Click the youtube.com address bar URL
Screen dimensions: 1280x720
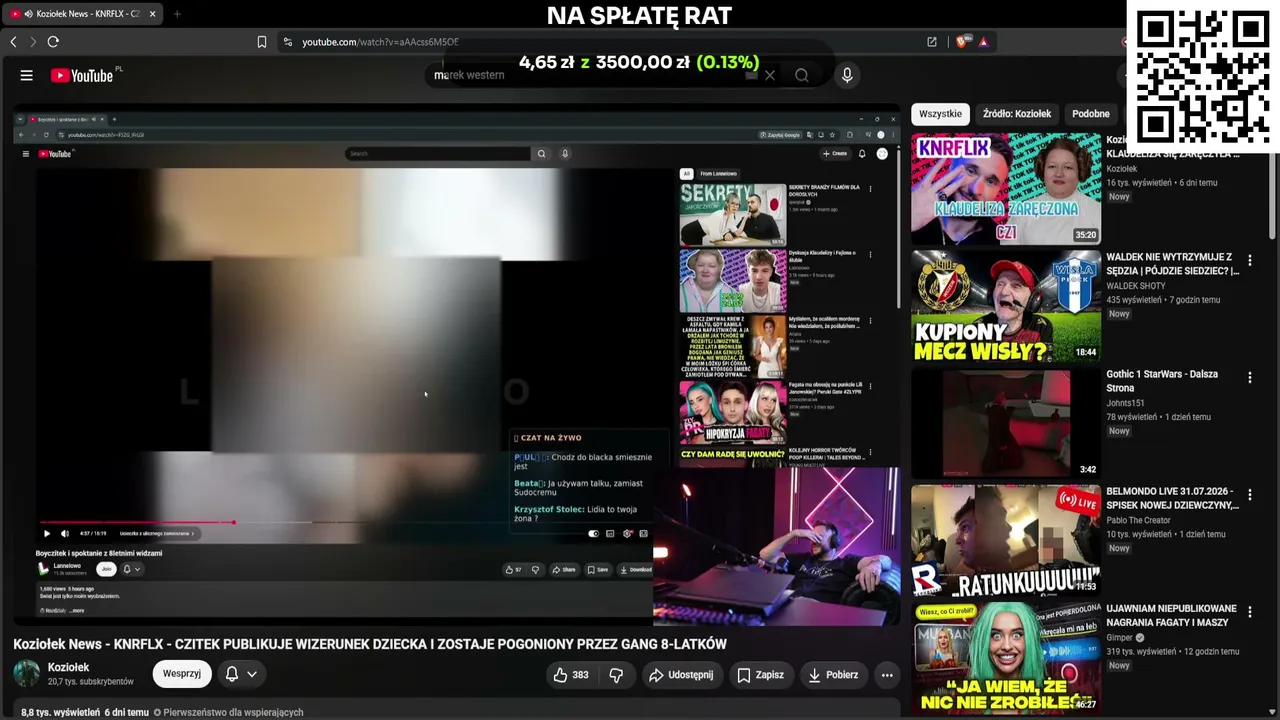click(x=380, y=42)
